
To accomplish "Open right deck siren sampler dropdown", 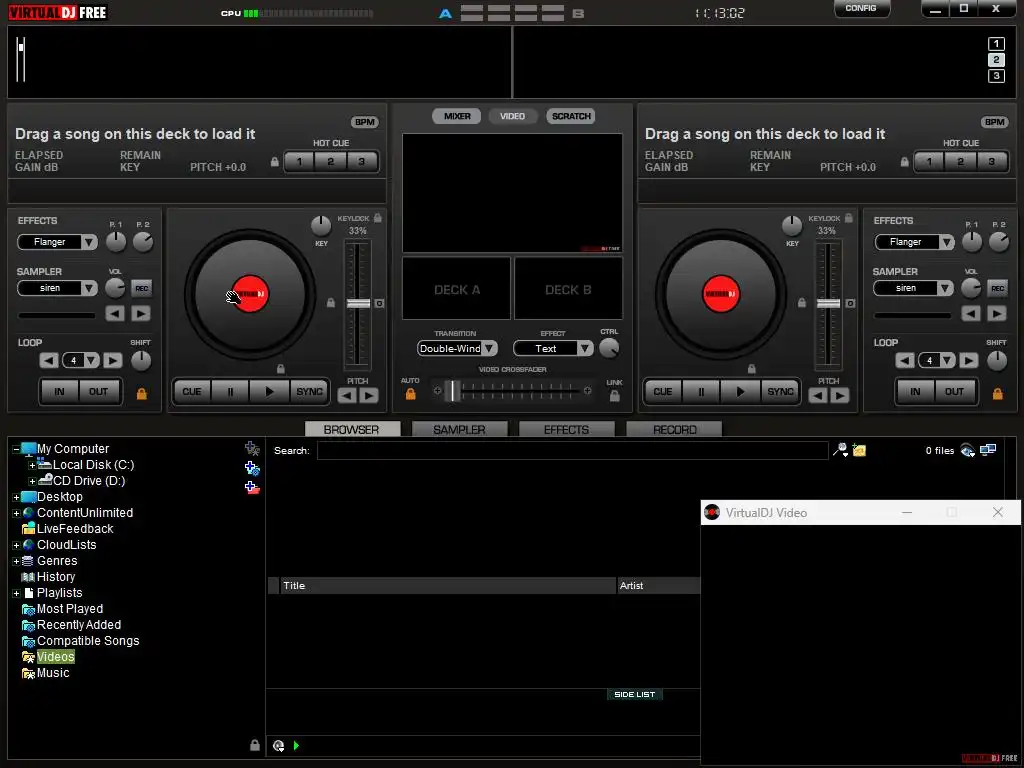I will coord(944,288).
